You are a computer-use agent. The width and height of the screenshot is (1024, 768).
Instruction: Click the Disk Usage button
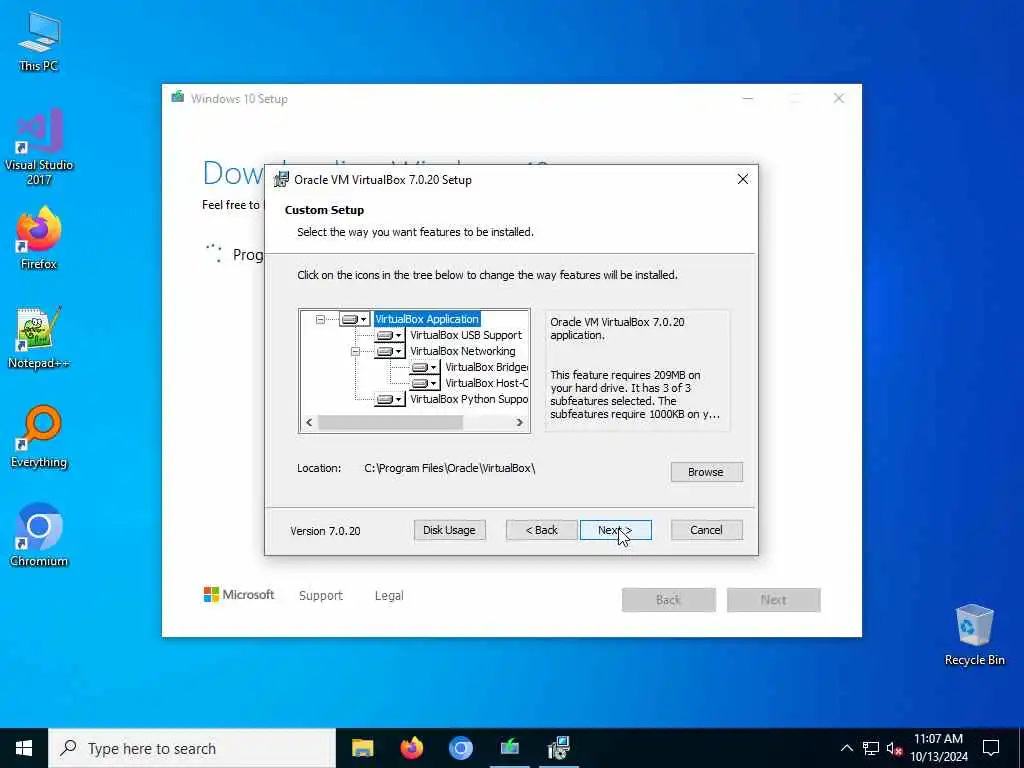[449, 530]
